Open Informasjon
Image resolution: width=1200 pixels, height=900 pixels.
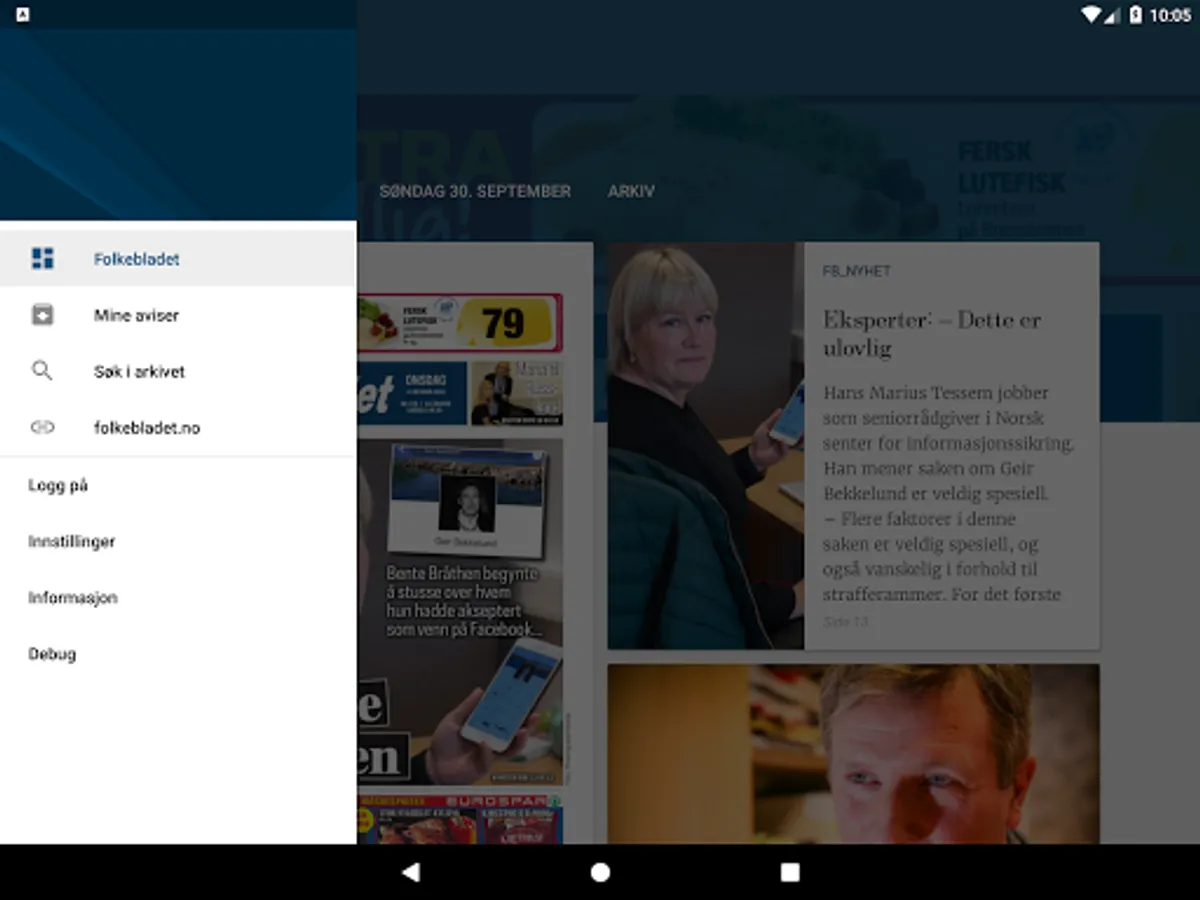pos(178,597)
